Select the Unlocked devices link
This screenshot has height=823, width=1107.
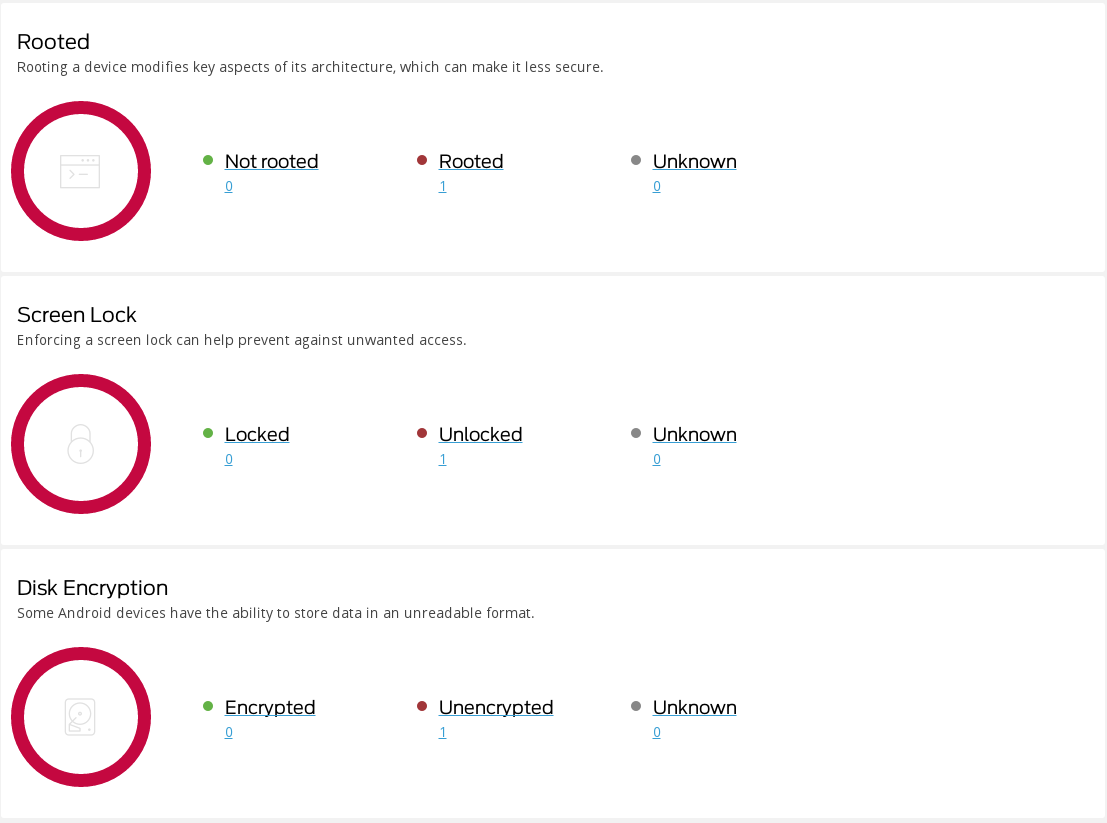tap(480, 435)
